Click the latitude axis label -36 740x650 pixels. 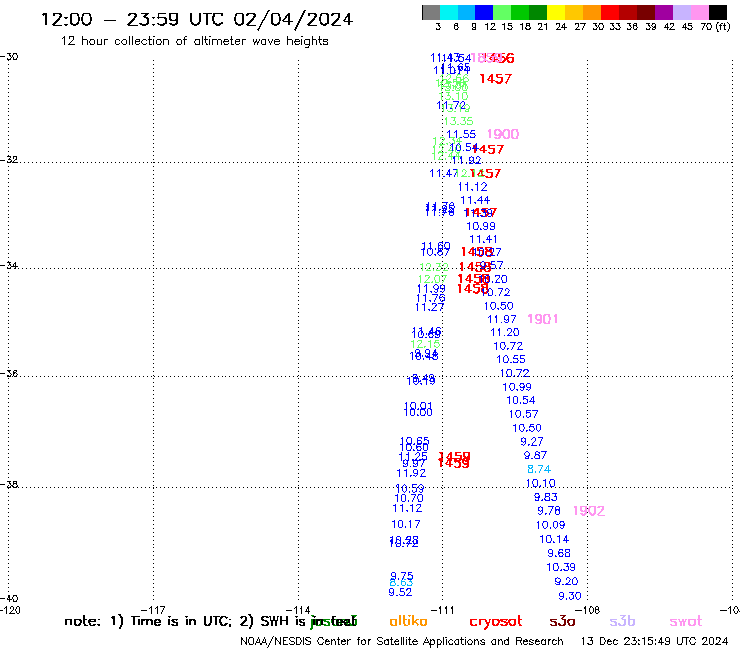[9, 374]
